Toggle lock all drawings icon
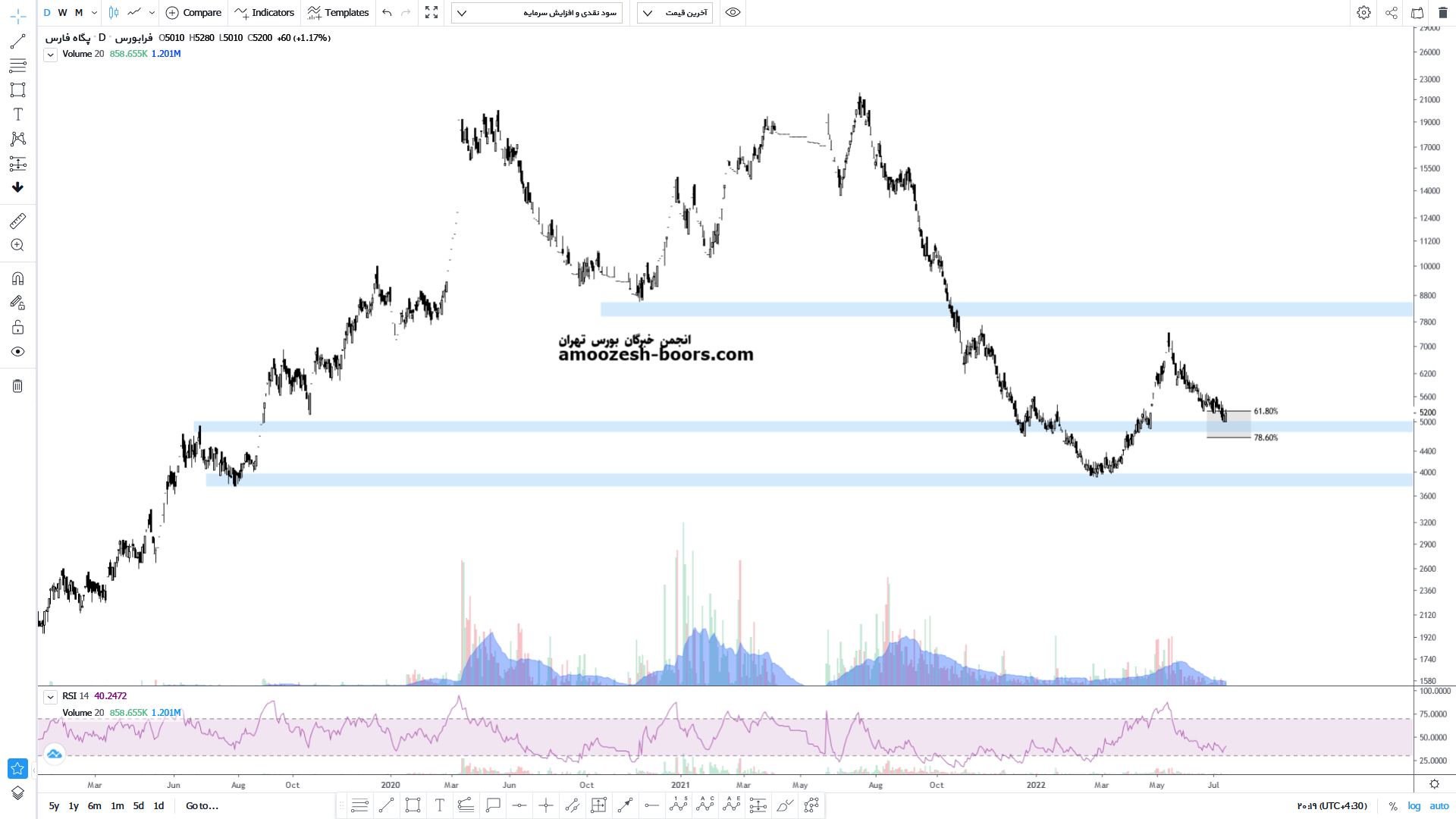This screenshot has width=1456, height=819. (x=17, y=328)
